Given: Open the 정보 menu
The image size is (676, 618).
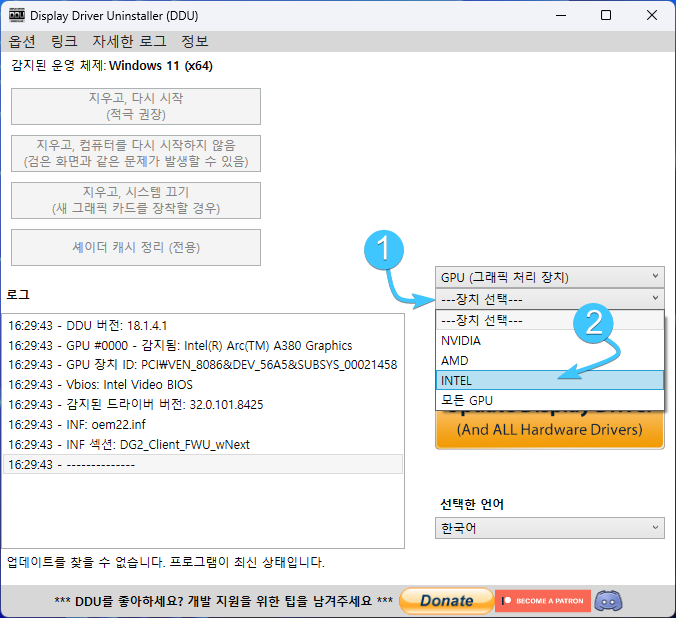Looking at the screenshot, I should click(x=195, y=42).
